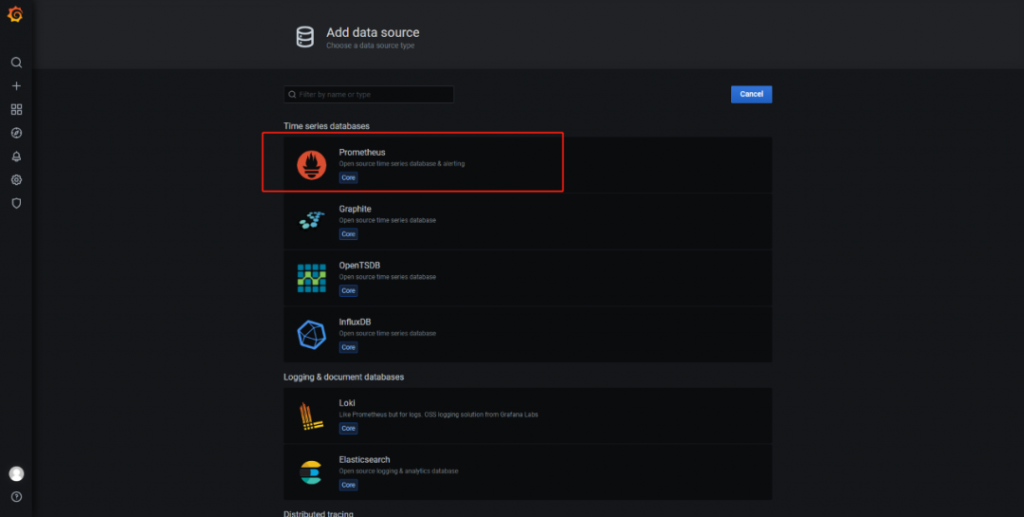The height and width of the screenshot is (517, 1024).
Task: Click the Core badge under InfluxDB
Action: coord(348,347)
